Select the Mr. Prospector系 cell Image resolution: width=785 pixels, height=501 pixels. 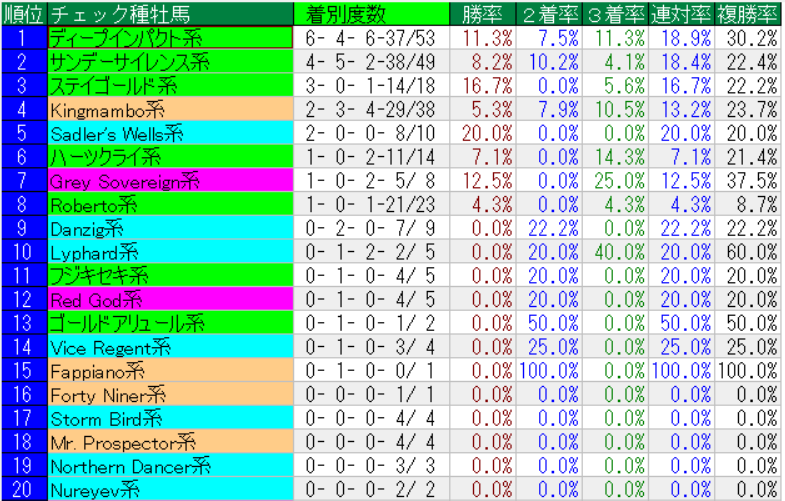(170, 442)
